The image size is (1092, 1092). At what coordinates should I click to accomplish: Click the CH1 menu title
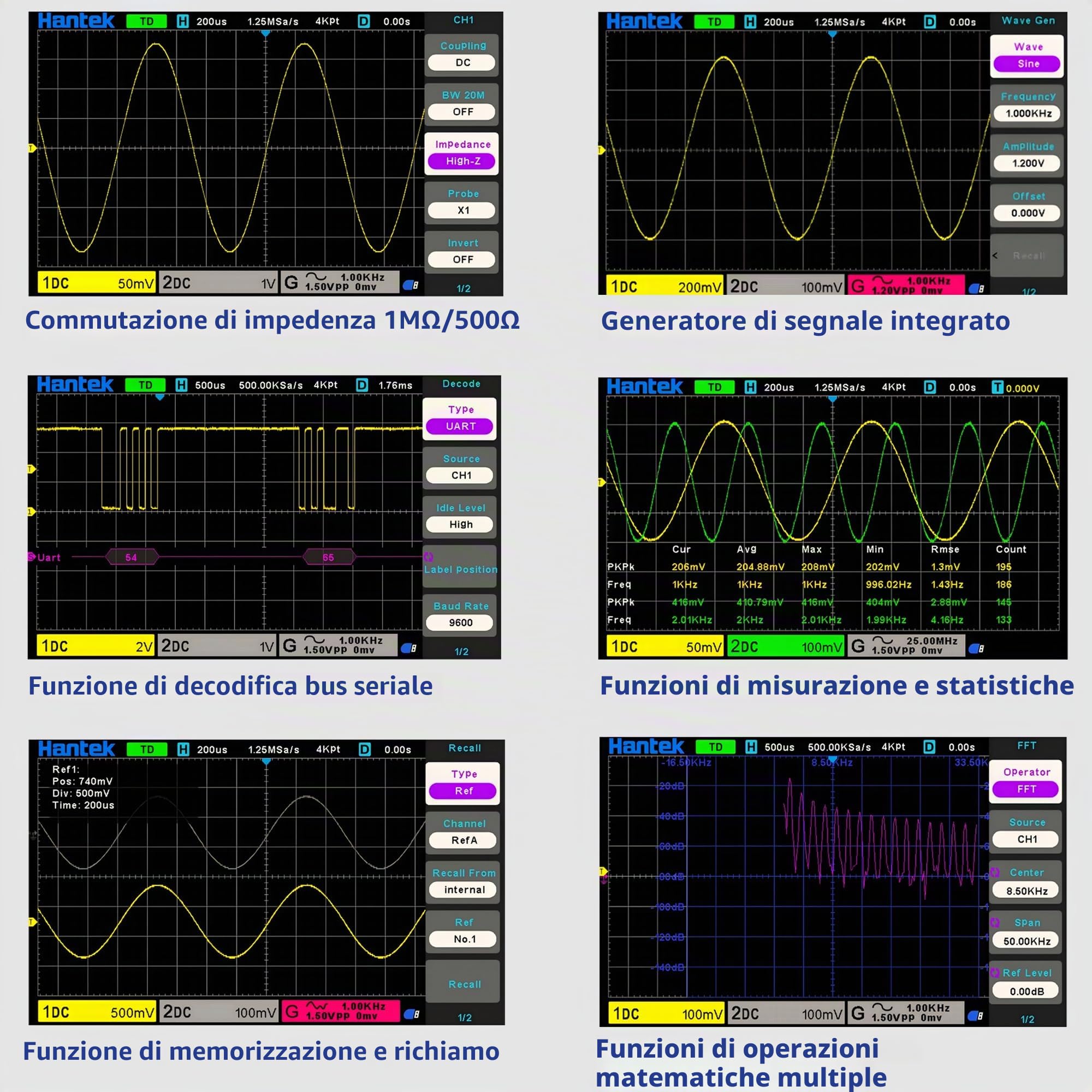click(x=463, y=20)
